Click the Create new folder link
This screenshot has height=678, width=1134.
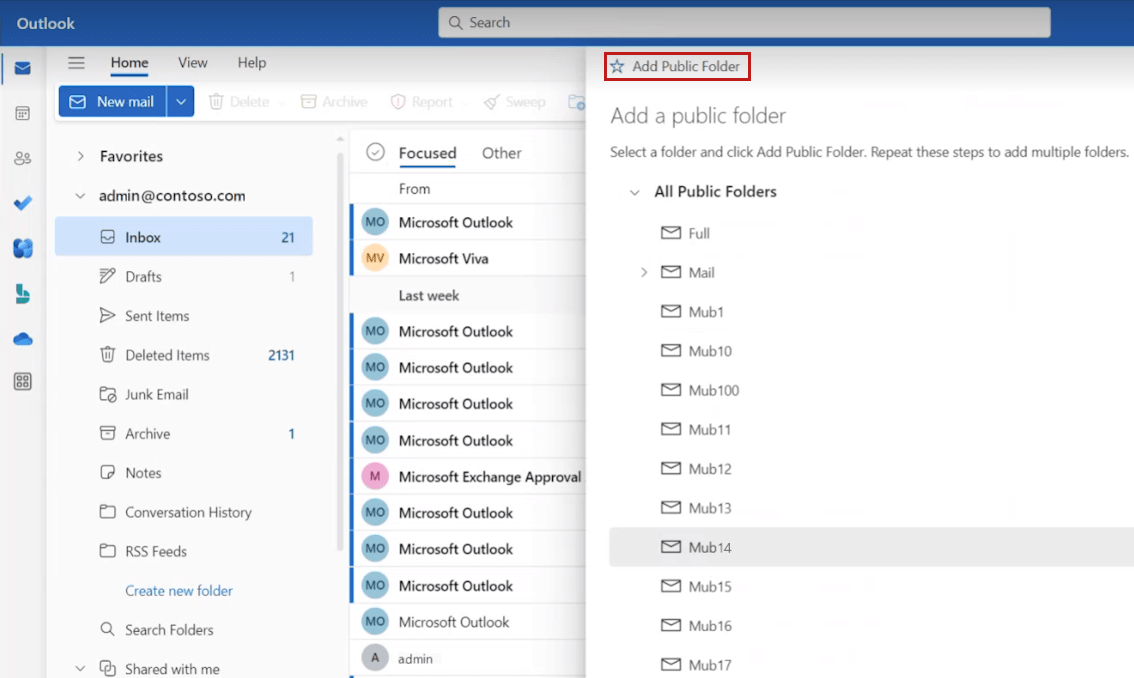pos(179,590)
